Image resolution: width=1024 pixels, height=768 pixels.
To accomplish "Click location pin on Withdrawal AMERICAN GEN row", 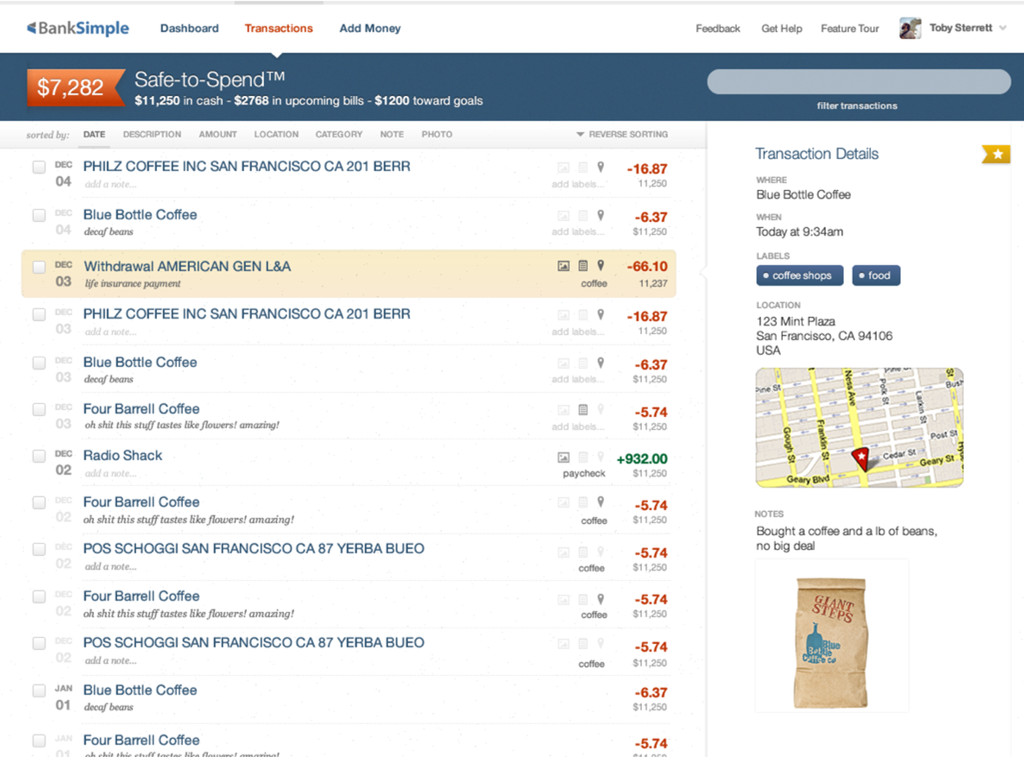I will 601,265.
